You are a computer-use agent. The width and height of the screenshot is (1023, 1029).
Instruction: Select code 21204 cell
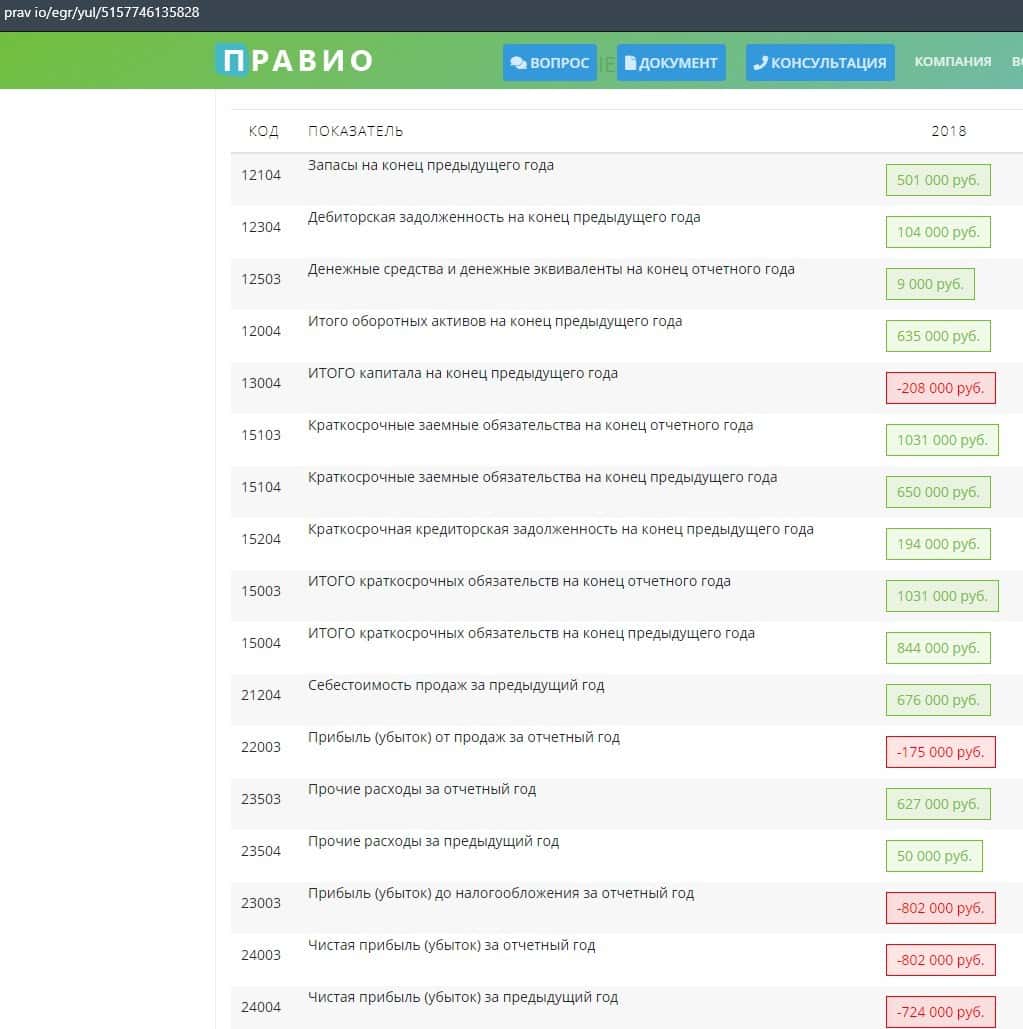point(261,695)
